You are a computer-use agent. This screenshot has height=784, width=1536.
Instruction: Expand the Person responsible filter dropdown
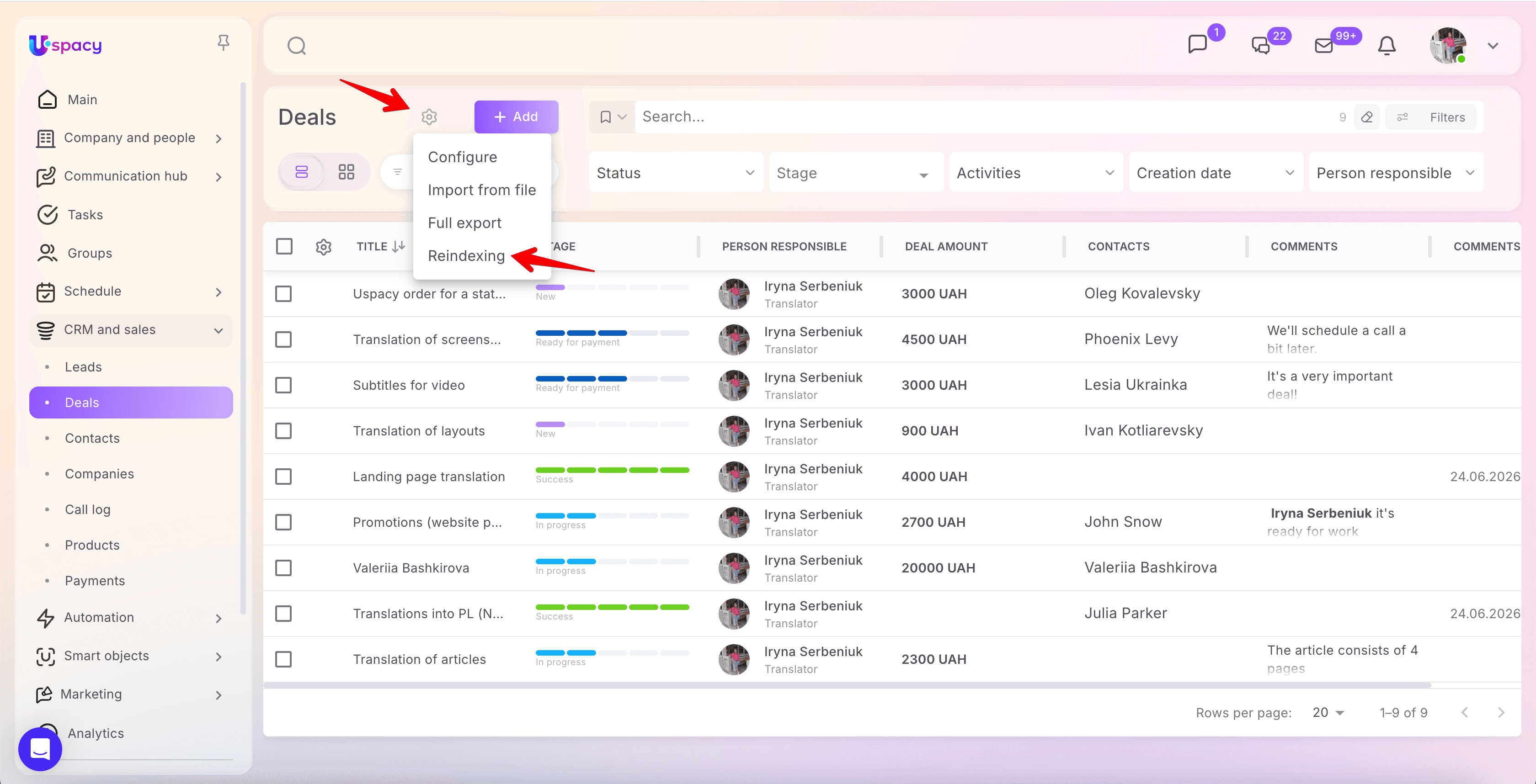(x=1395, y=173)
